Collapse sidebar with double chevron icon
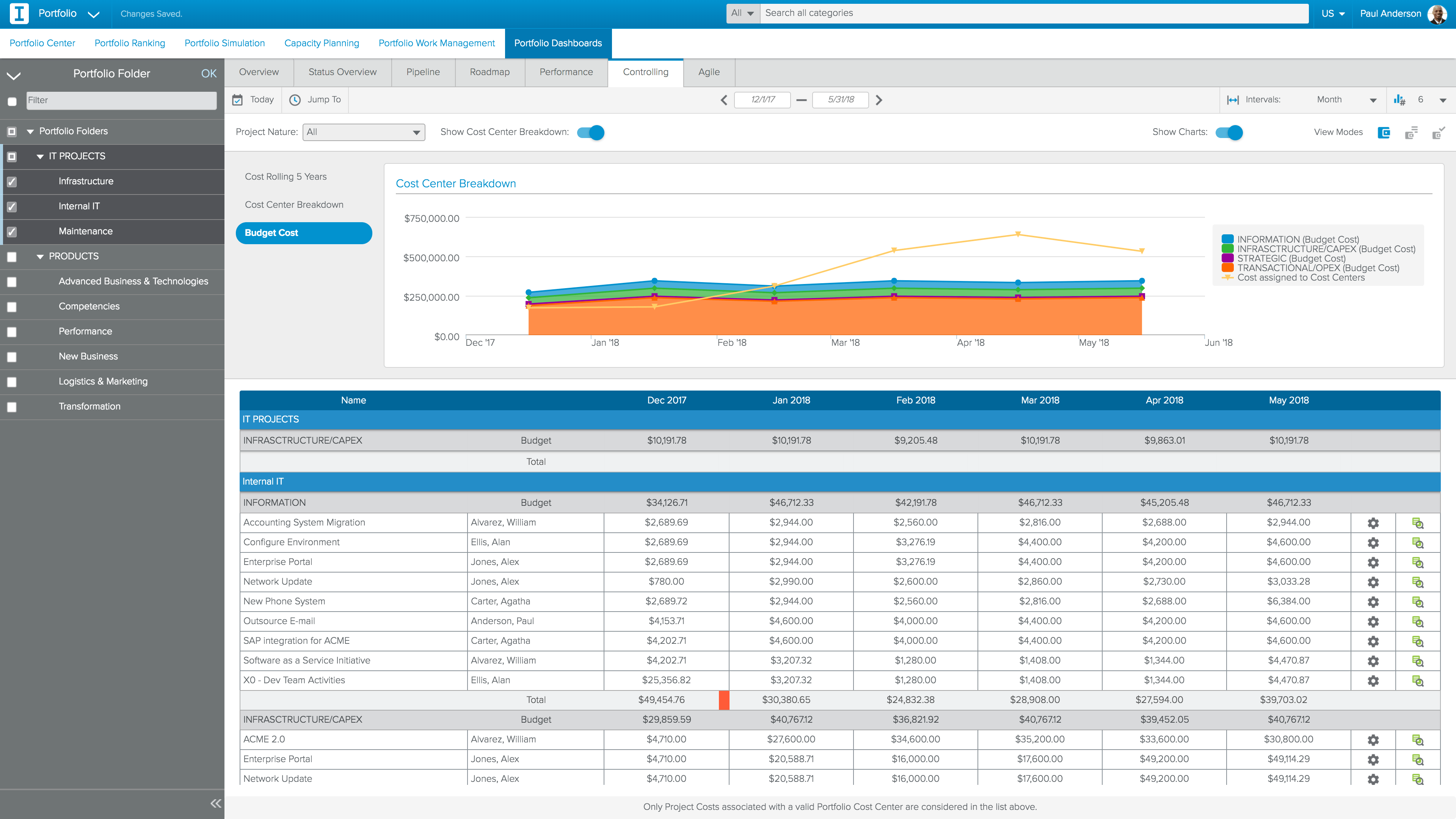 215,803
